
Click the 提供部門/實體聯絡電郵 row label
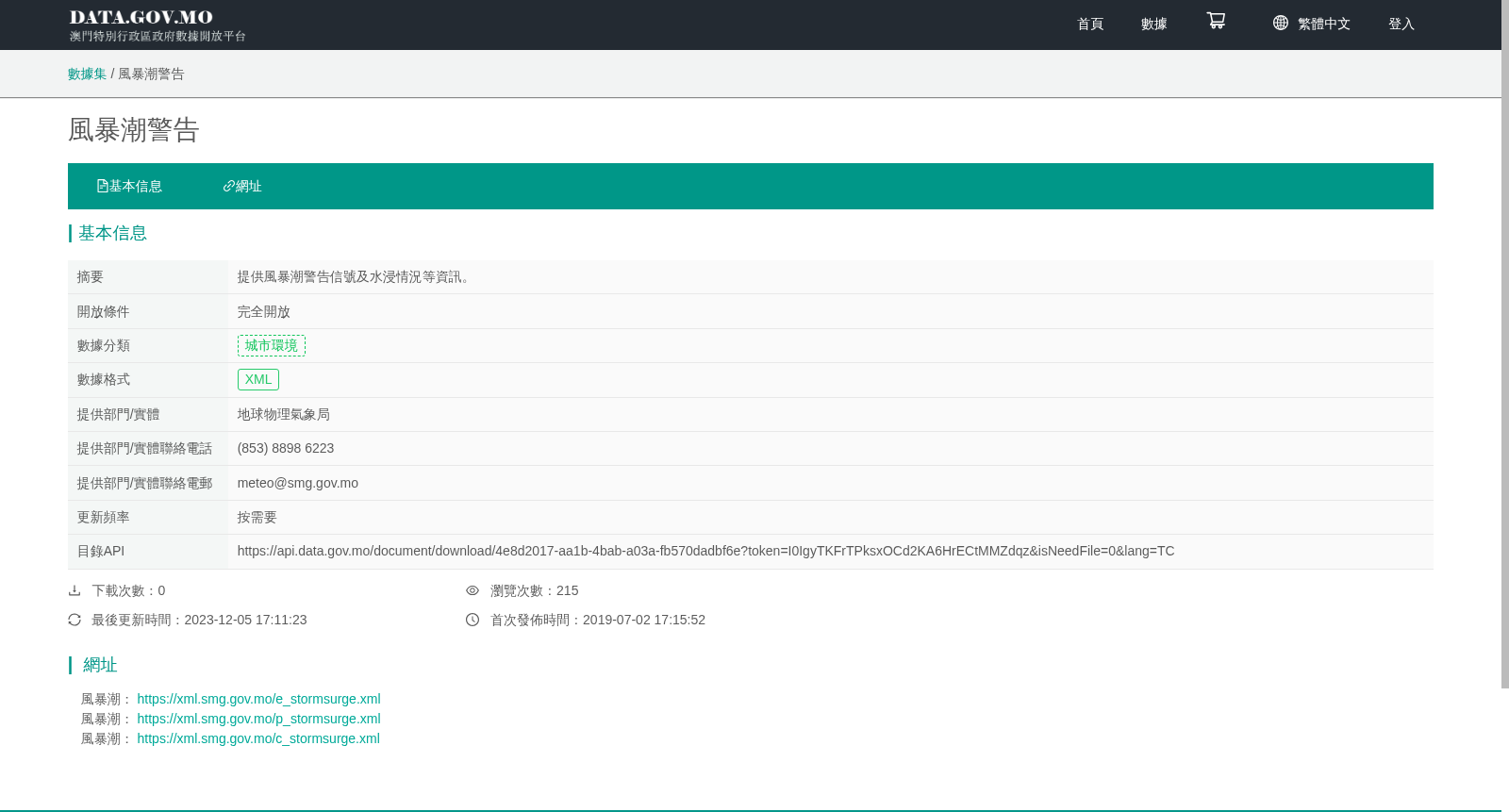[x=145, y=483]
